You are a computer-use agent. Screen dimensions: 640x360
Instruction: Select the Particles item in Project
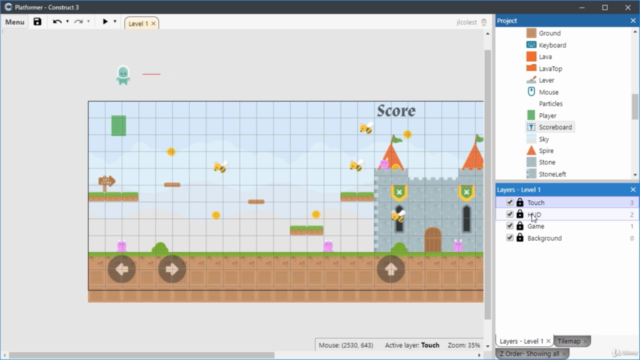point(550,104)
